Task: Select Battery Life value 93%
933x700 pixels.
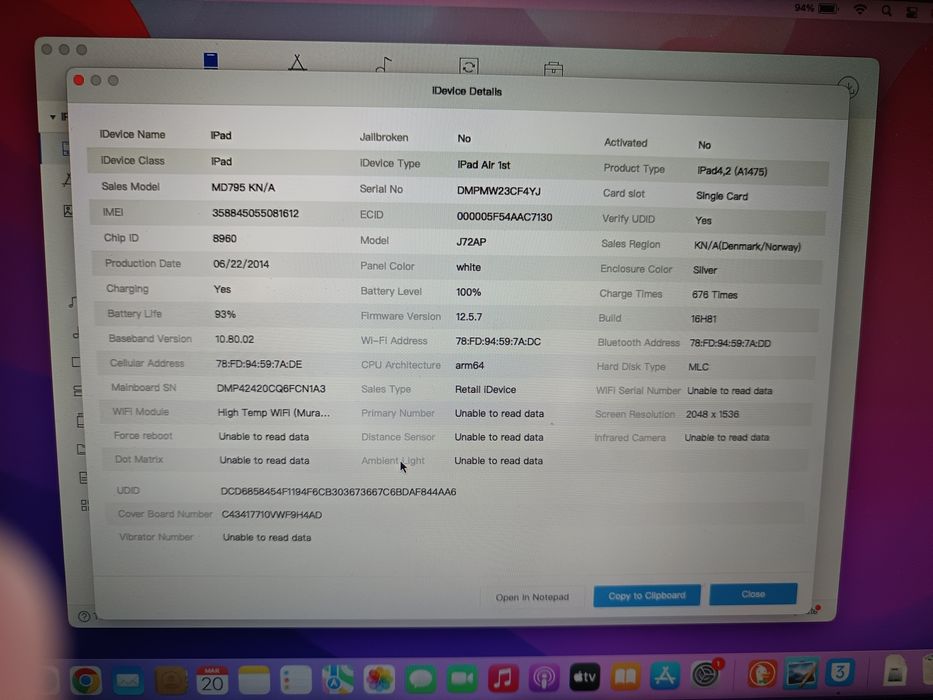Action: [225, 314]
